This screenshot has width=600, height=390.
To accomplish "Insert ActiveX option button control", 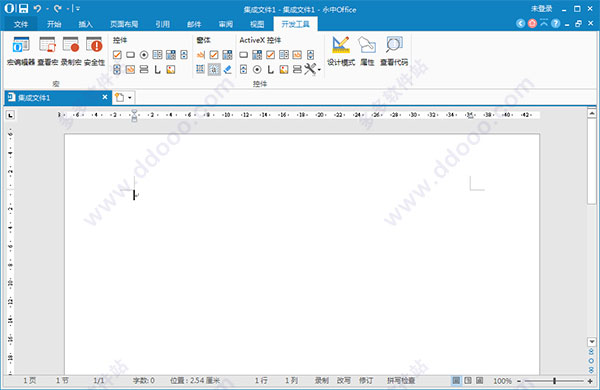I will [x=257, y=70].
